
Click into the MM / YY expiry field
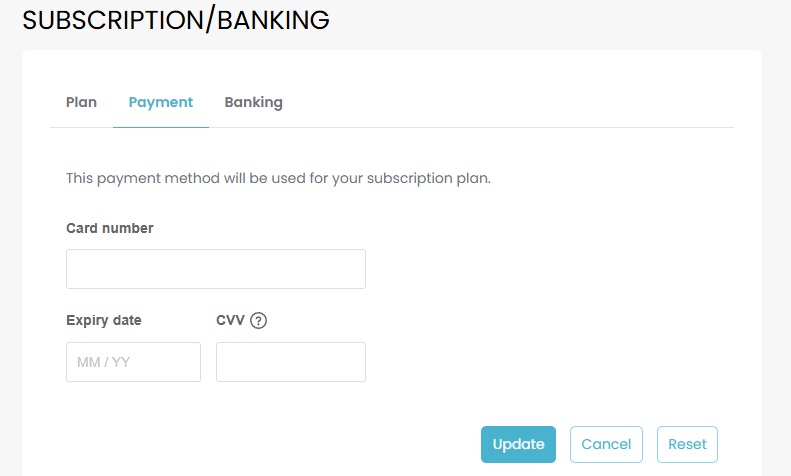click(x=133, y=362)
